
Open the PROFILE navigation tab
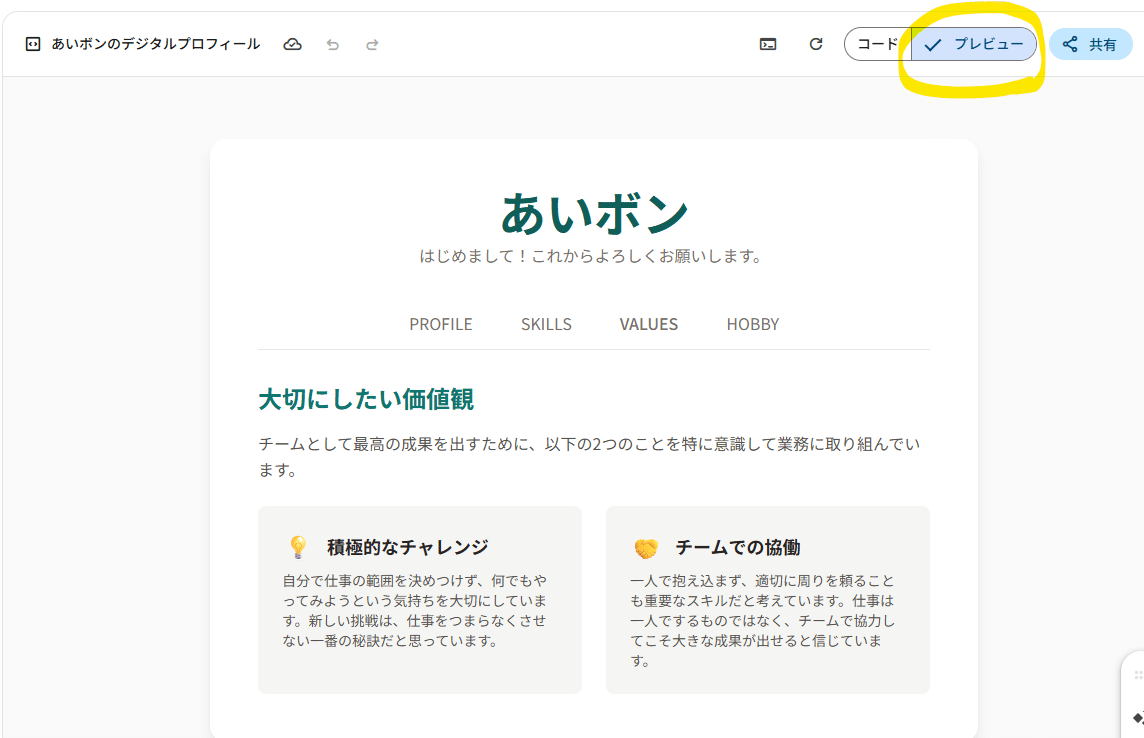point(440,324)
